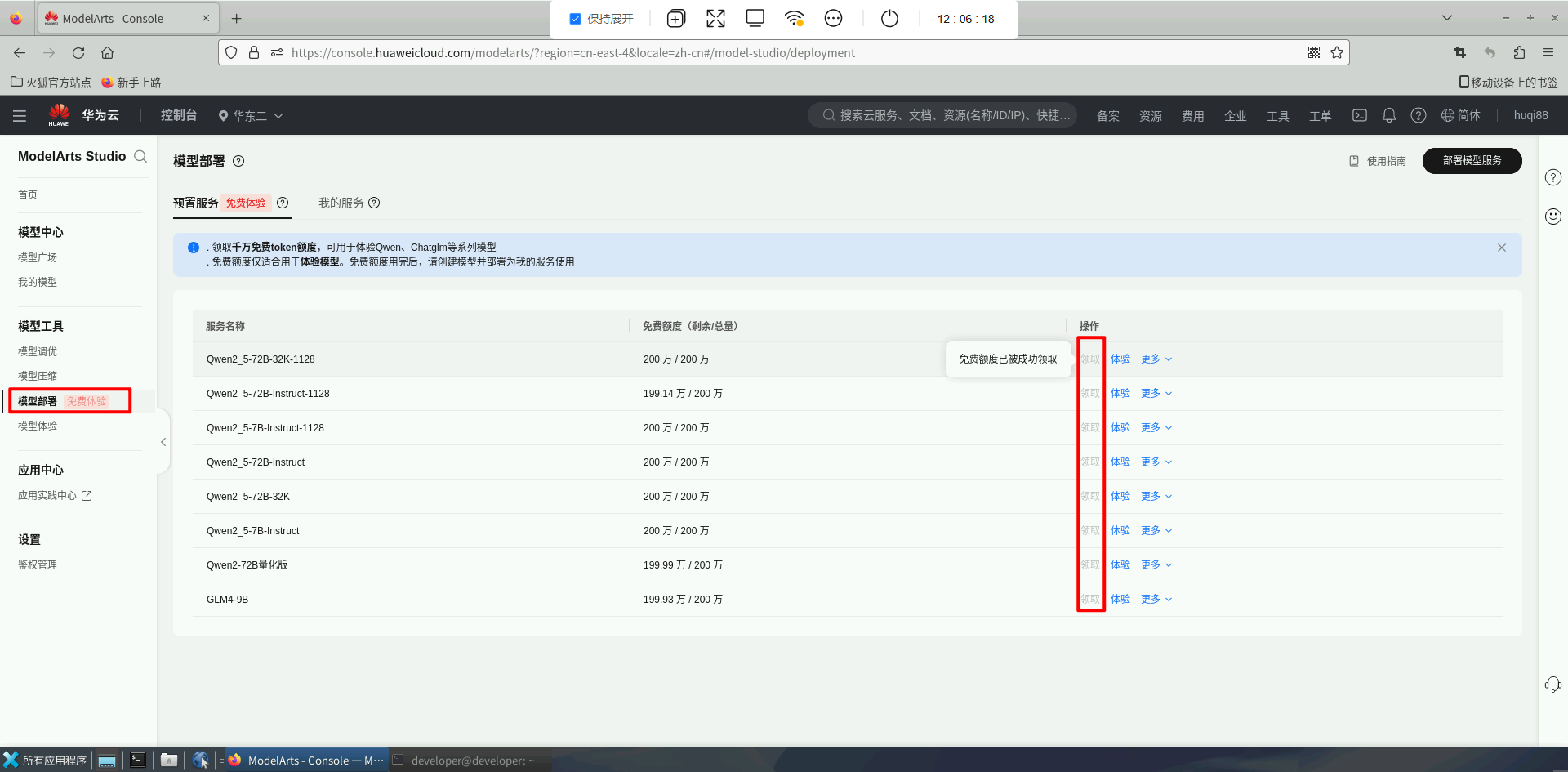Click the power icon in floating toolbar
The image size is (1568, 772).
click(889, 18)
